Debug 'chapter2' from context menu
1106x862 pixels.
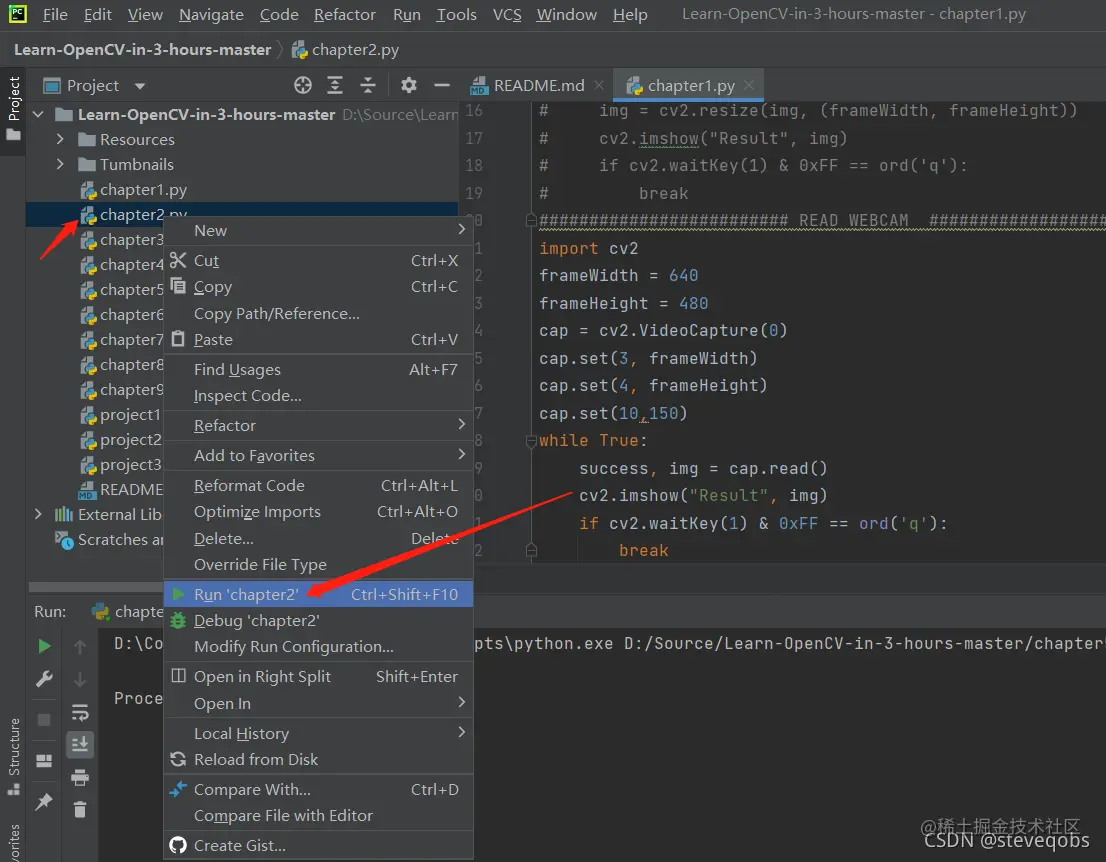(318, 621)
